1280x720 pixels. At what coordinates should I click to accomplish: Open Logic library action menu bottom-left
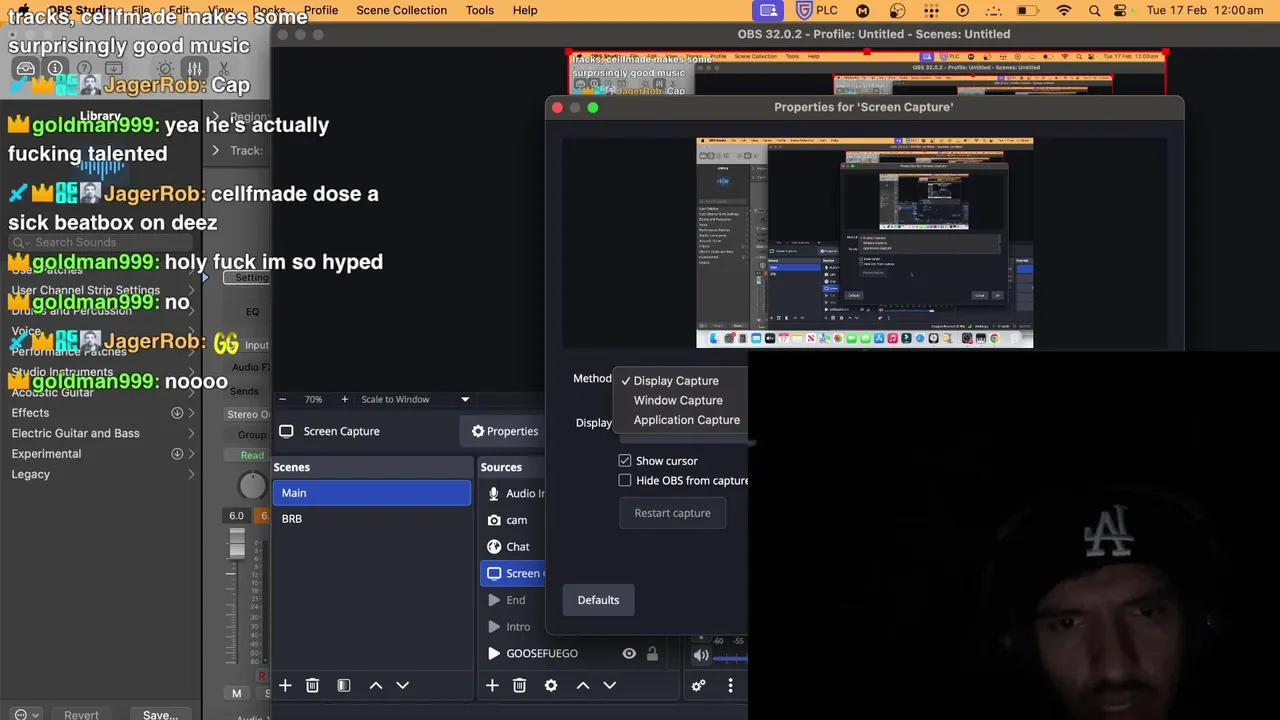click(x=26, y=715)
